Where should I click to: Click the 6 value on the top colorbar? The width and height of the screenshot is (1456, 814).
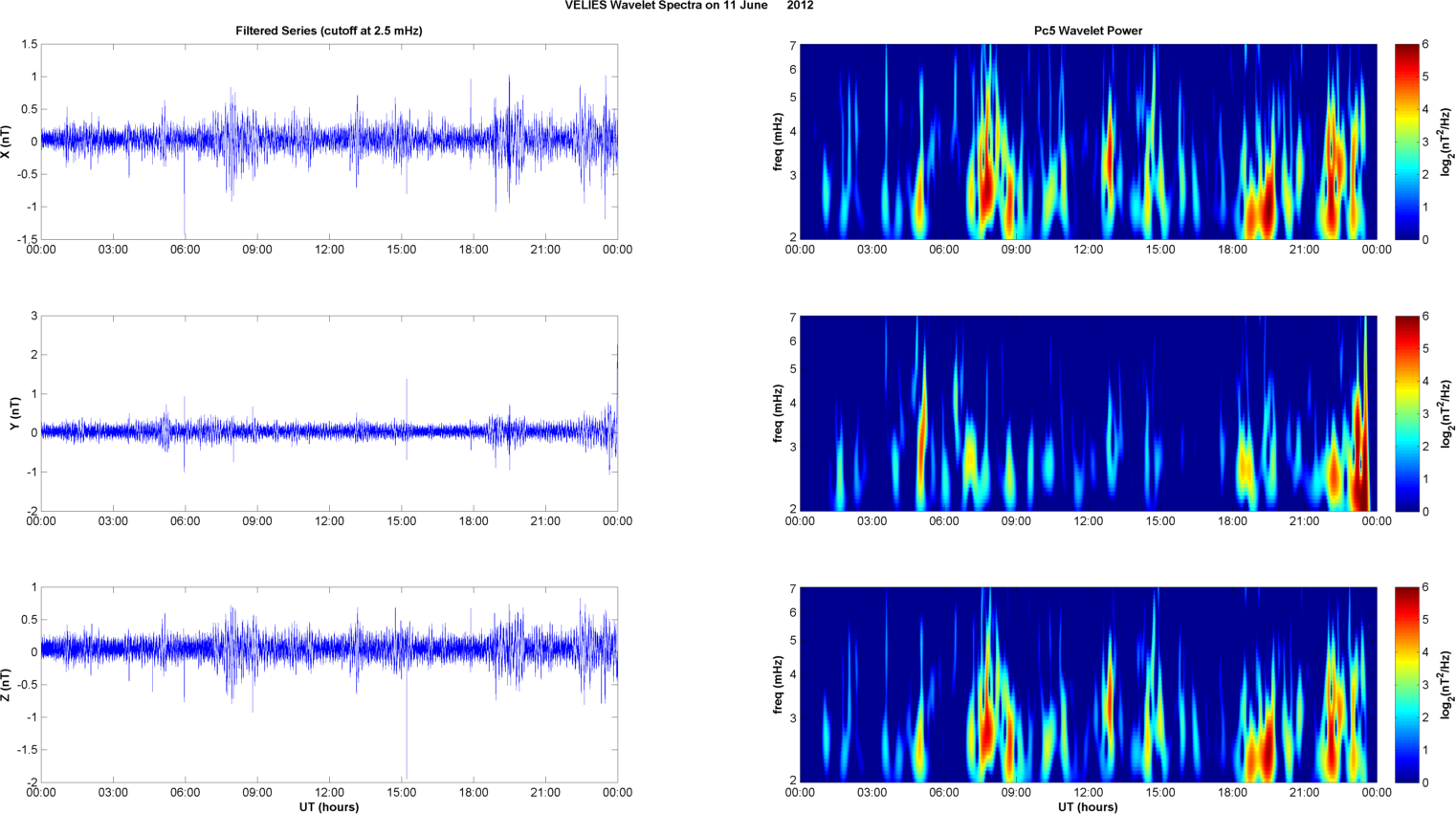1425,45
